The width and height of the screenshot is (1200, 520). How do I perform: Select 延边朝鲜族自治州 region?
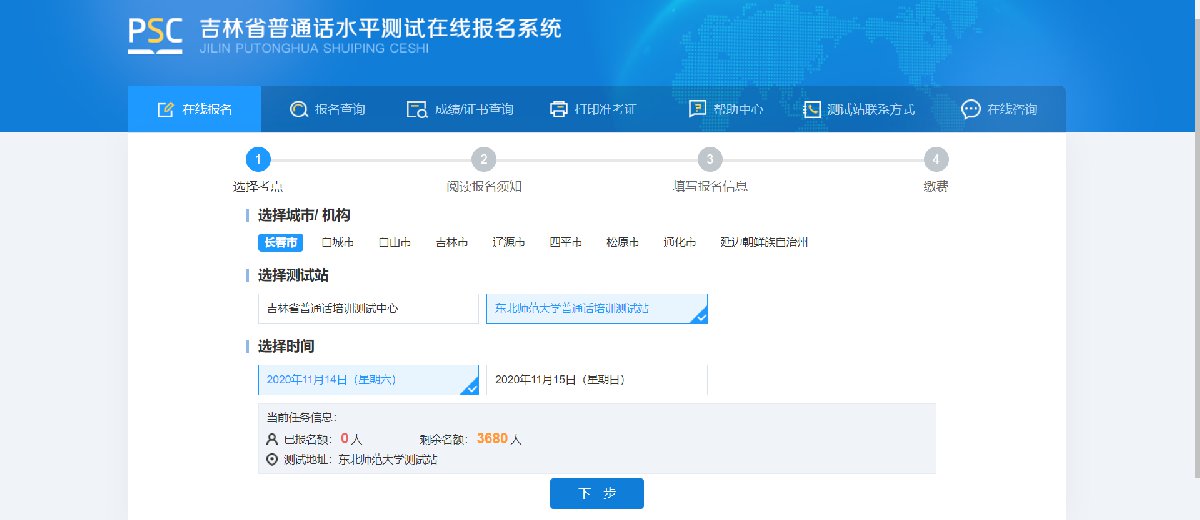pos(764,243)
